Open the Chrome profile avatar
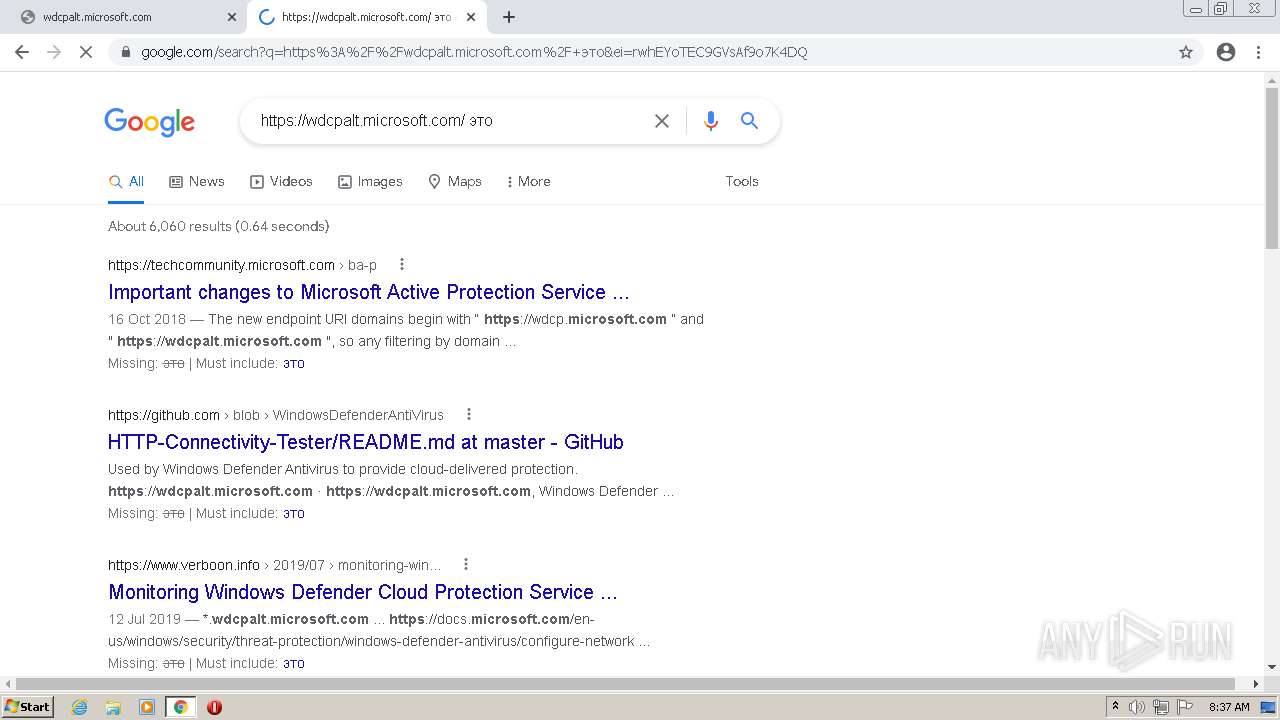The width and height of the screenshot is (1280, 720). (x=1226, y=52)
